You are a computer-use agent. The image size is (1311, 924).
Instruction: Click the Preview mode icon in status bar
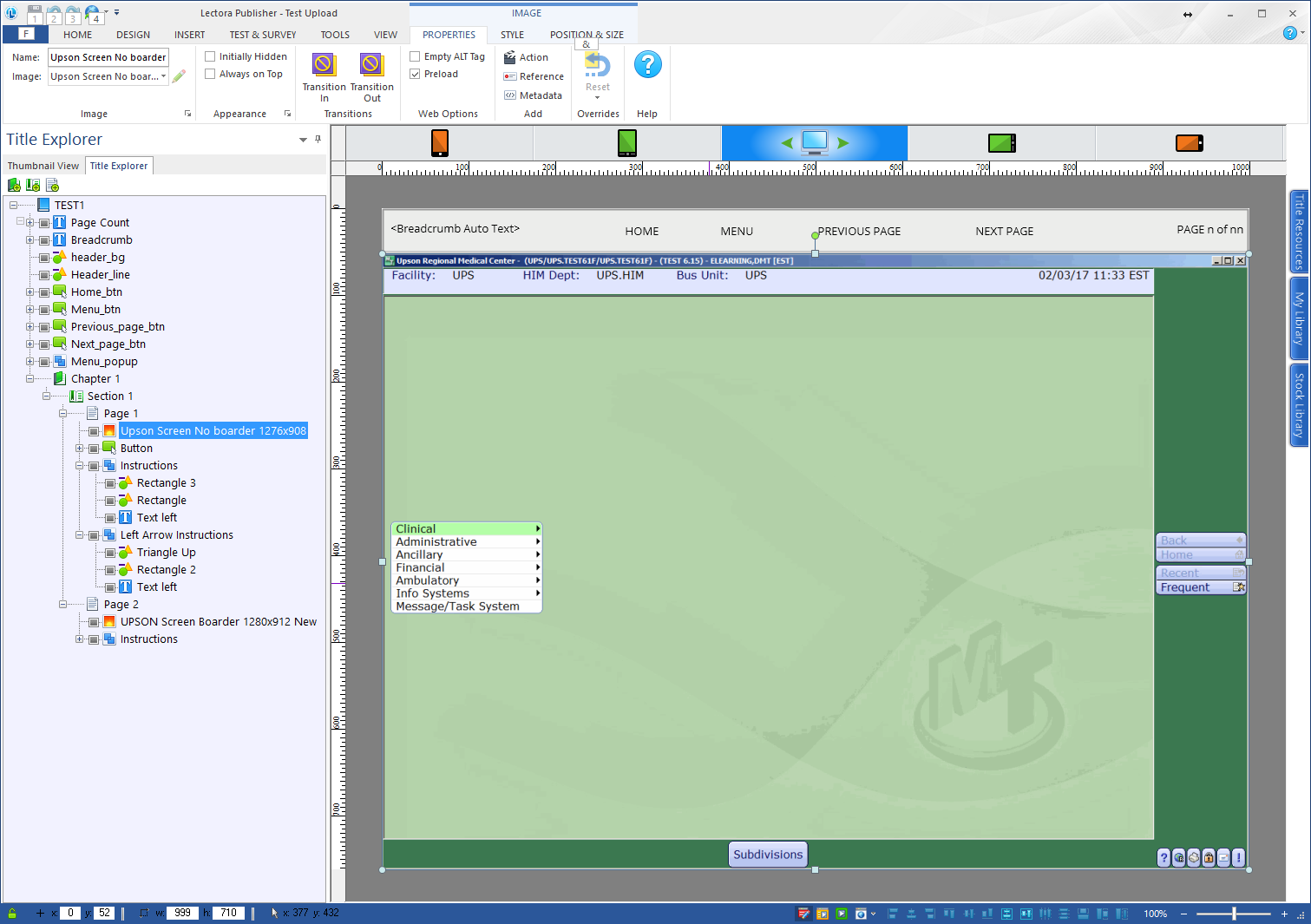842,914
